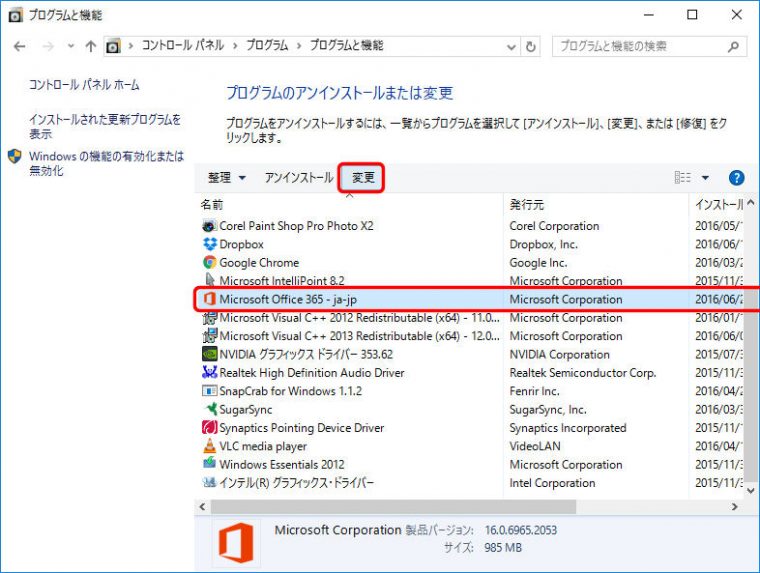This screenshot has height=573, width=760.
Task: Click VideoLAN publisher cell
Action: click(535, 446)
